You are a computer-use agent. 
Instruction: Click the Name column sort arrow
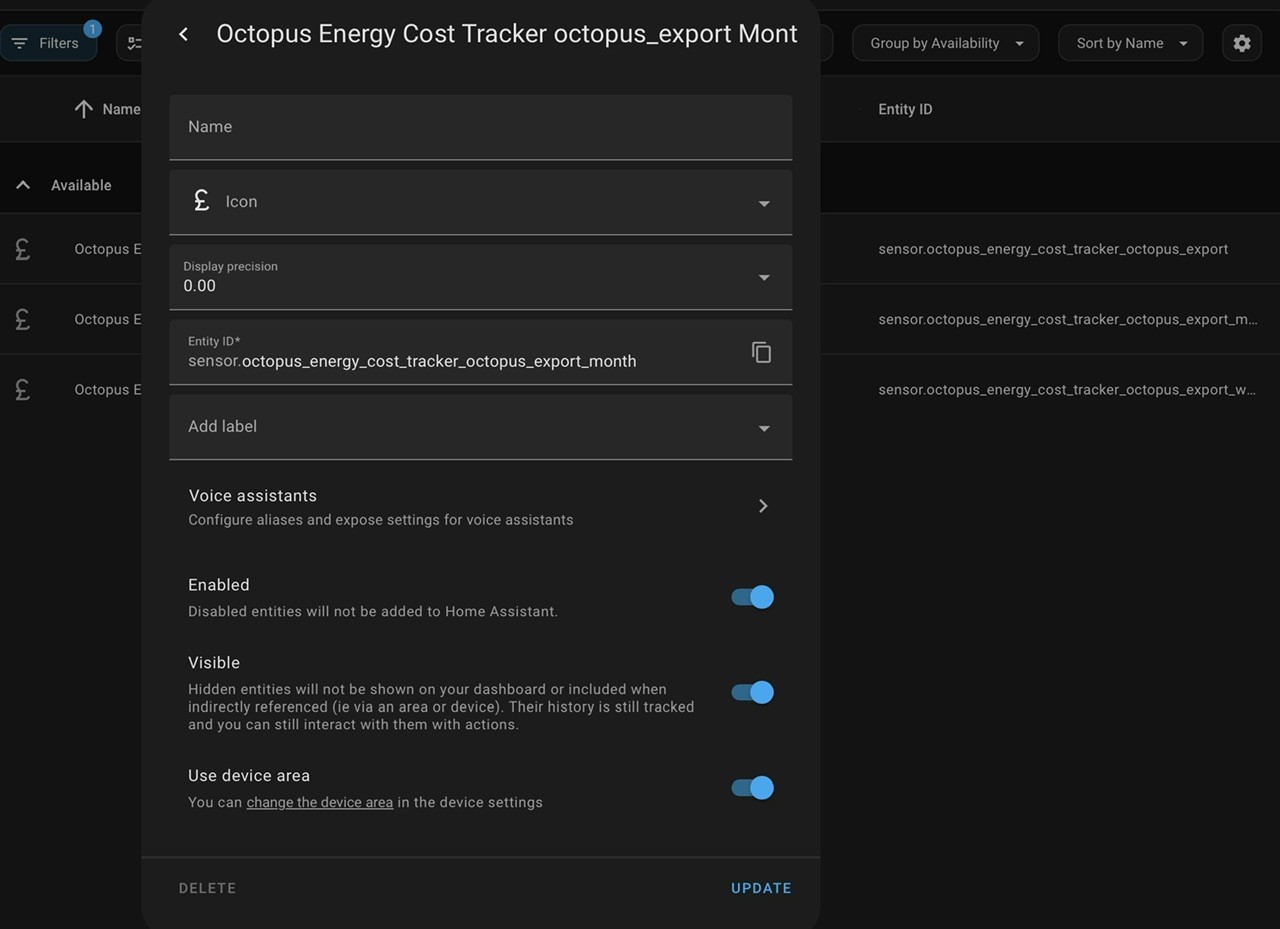pyautogui.click(x=84, y=109)
